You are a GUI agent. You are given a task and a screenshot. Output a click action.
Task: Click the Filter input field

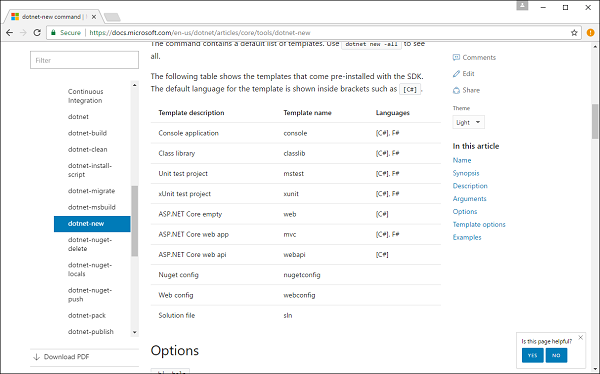click(85, 60)
